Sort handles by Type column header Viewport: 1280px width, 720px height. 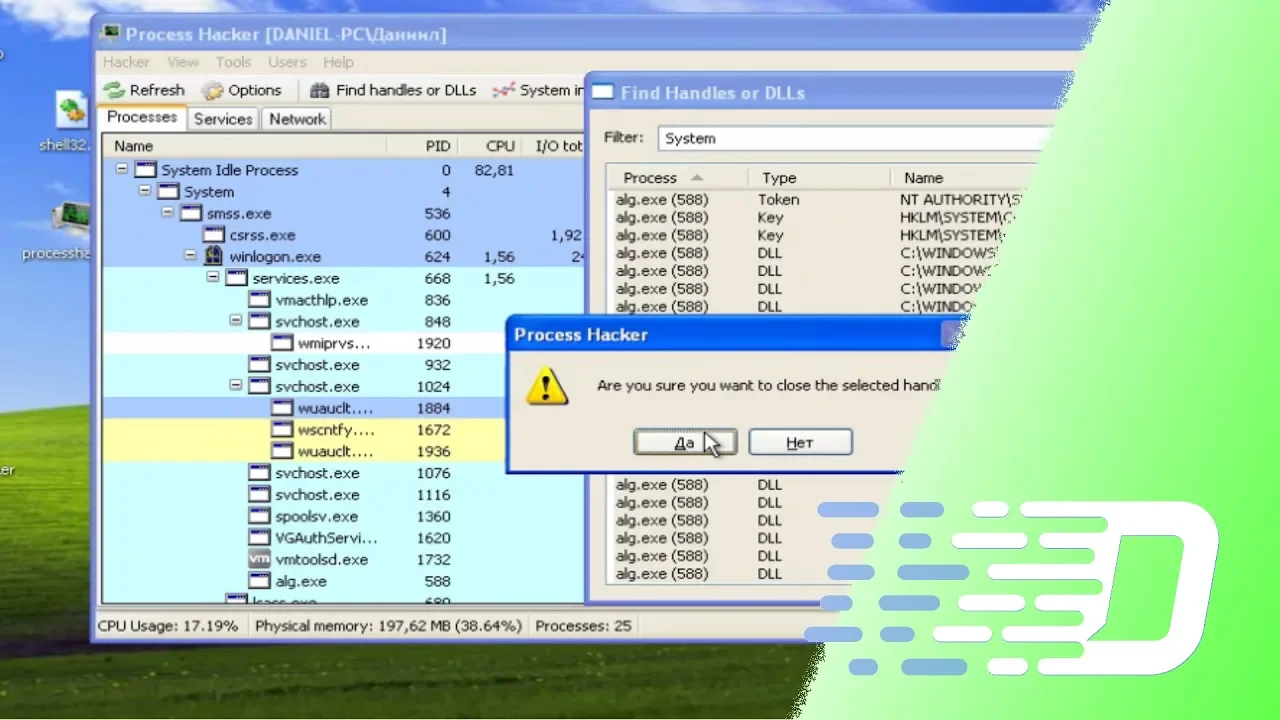pos(818,178)
